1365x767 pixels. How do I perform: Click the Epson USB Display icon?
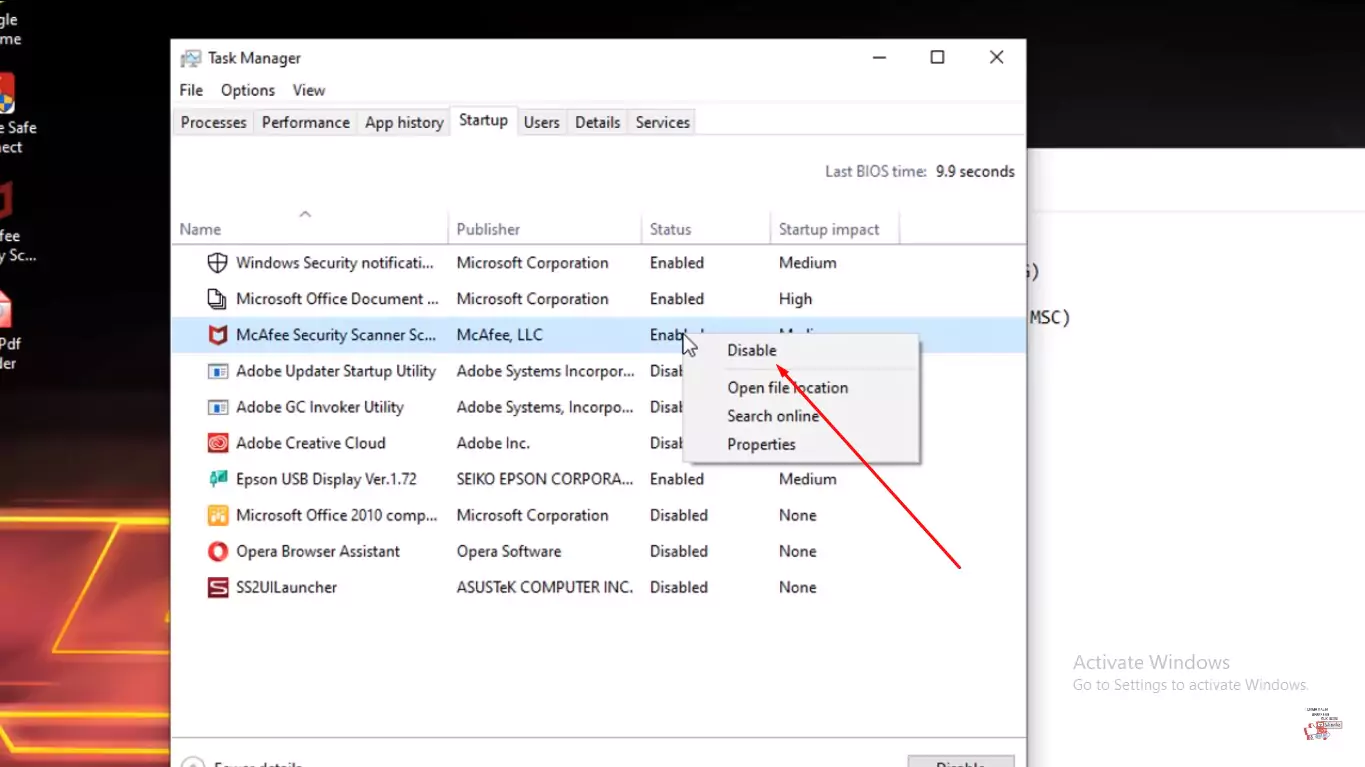[217, 479]
